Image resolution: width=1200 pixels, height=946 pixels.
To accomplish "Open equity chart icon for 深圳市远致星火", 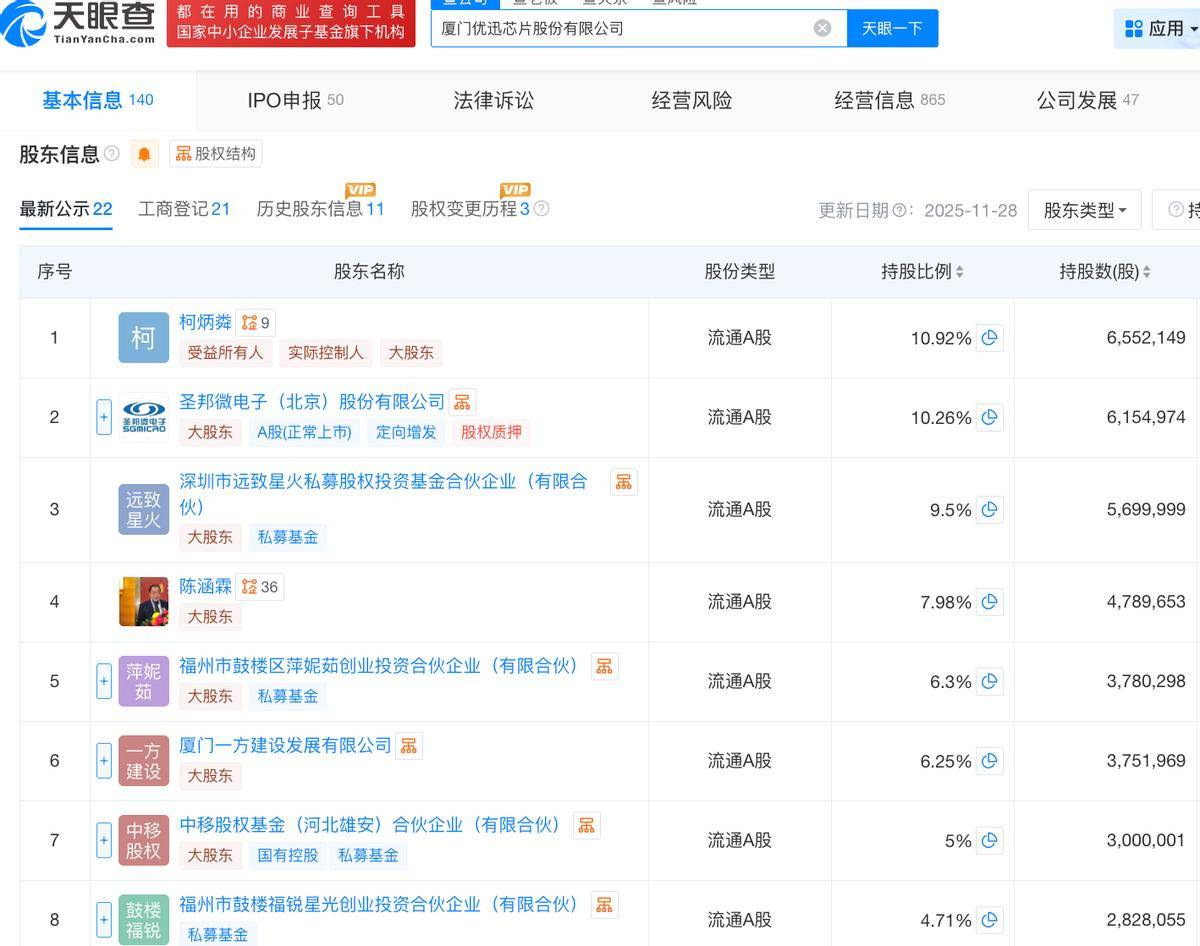I will [x=624, y=481].
